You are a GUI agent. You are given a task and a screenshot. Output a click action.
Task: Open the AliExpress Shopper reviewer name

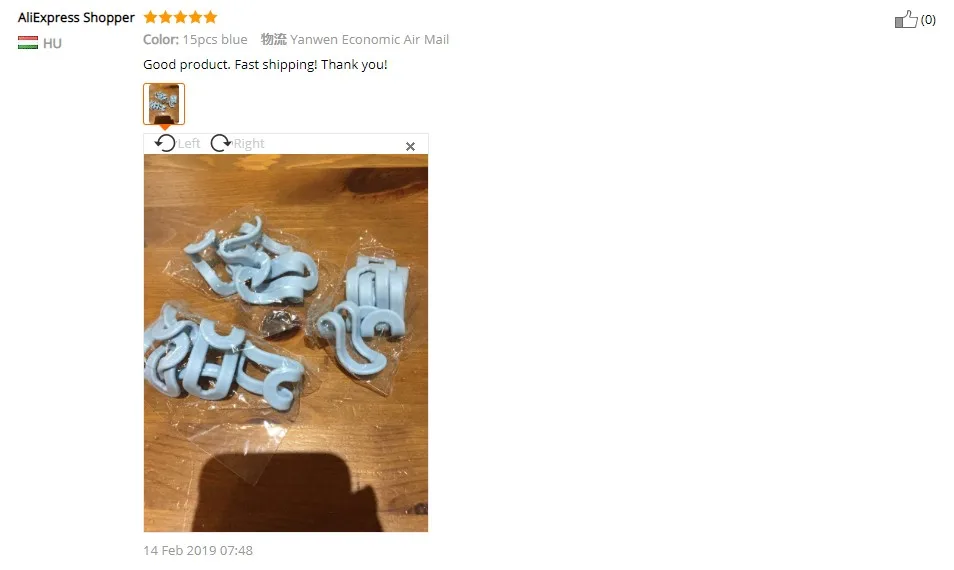pos(76,18)
